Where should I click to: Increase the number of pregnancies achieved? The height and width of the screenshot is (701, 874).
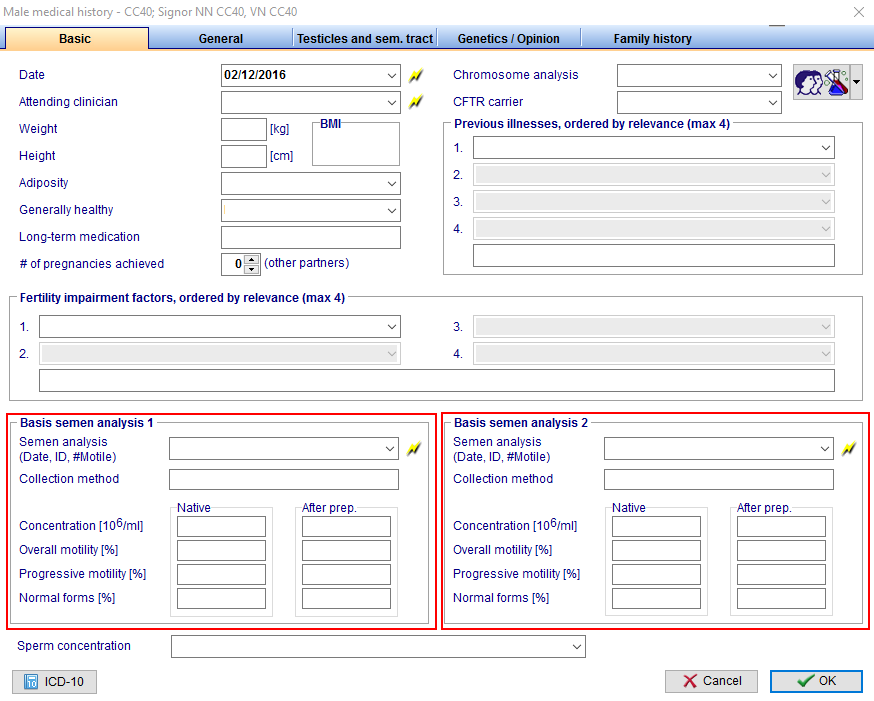[252, 260]
